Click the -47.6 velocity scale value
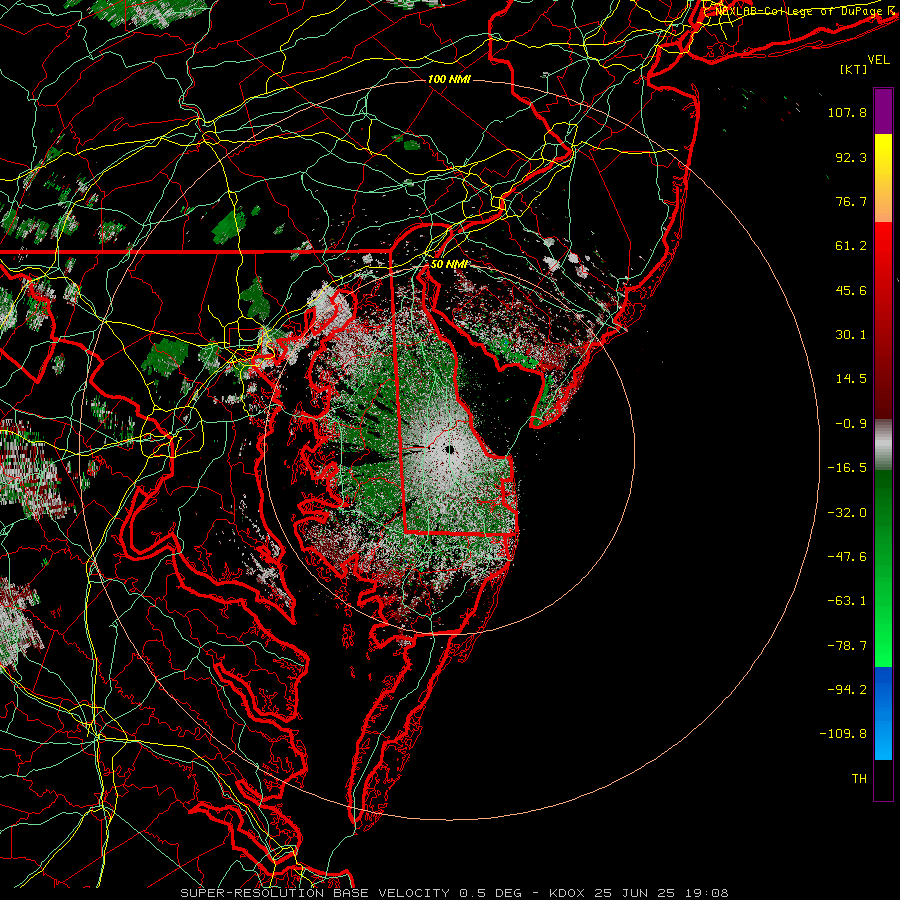The height and width of the screenshot is (900, 900). (847, 557)
